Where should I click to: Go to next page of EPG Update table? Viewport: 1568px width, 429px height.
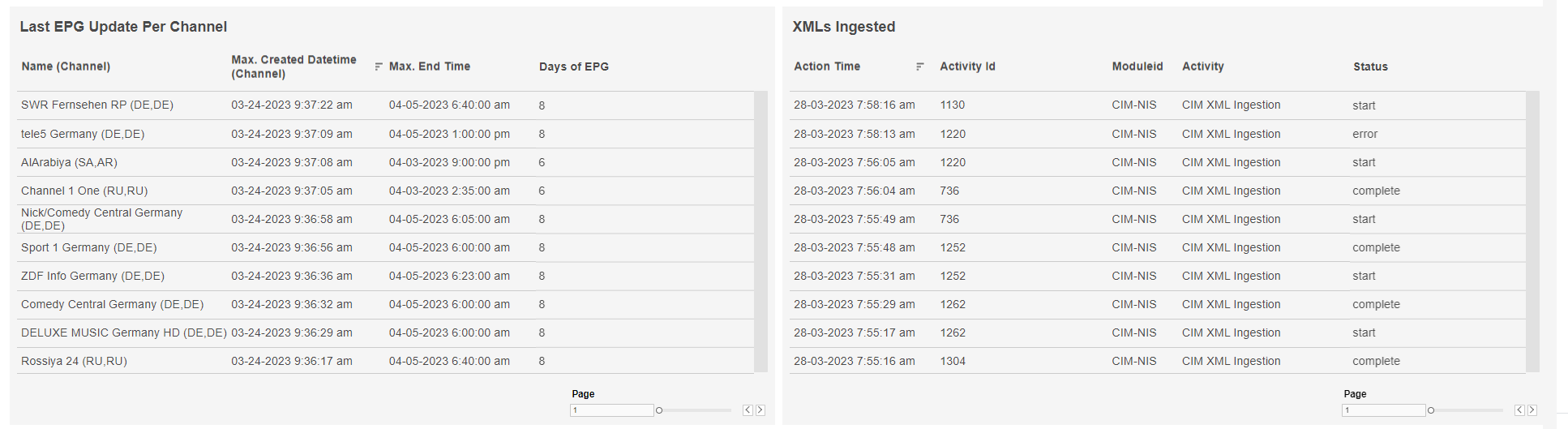[x=760, y=410]
